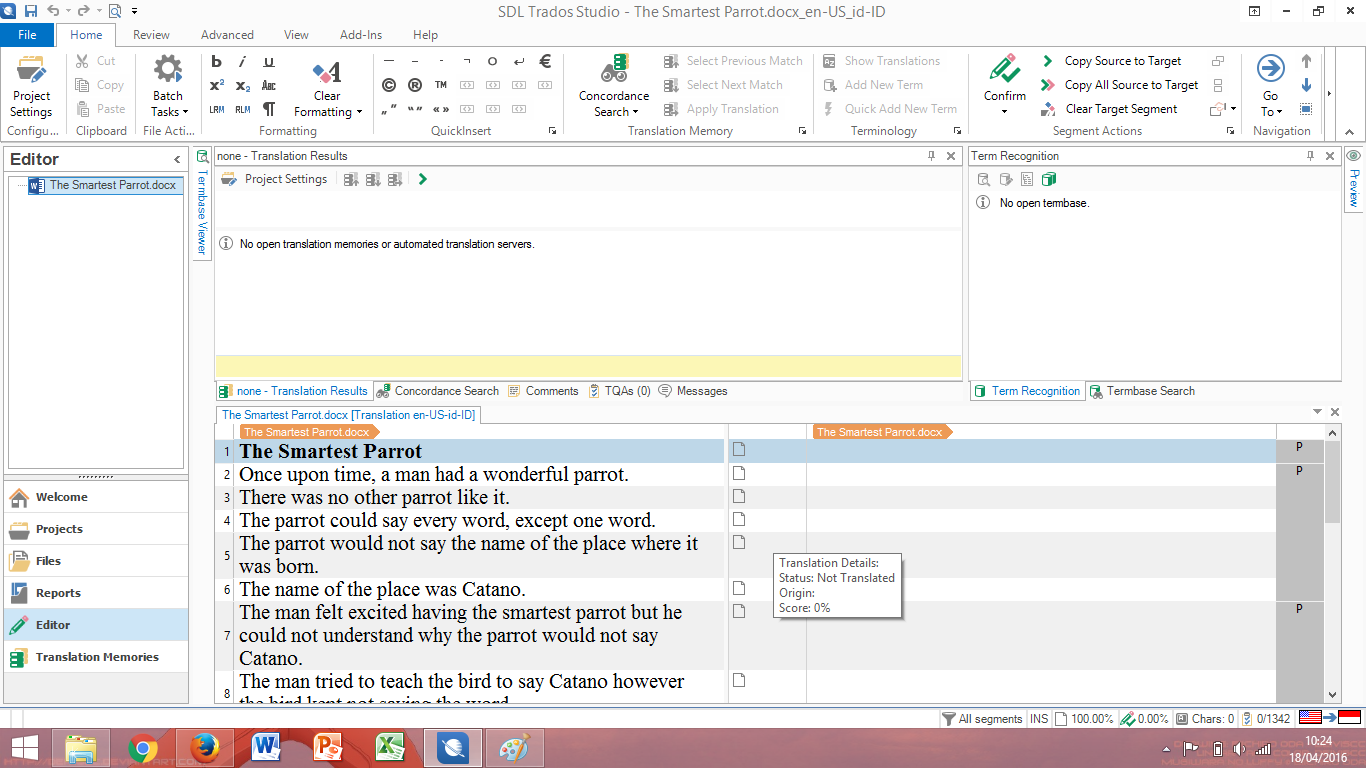This screenshot has width=1366, height=768.
Task: Apply italic formatting
Action: pos(243,61)
